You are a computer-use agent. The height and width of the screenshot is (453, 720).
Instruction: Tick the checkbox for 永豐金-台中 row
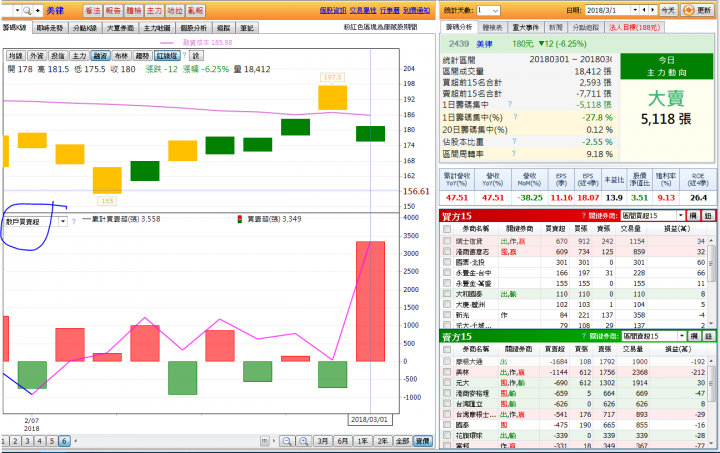[447, 272]
